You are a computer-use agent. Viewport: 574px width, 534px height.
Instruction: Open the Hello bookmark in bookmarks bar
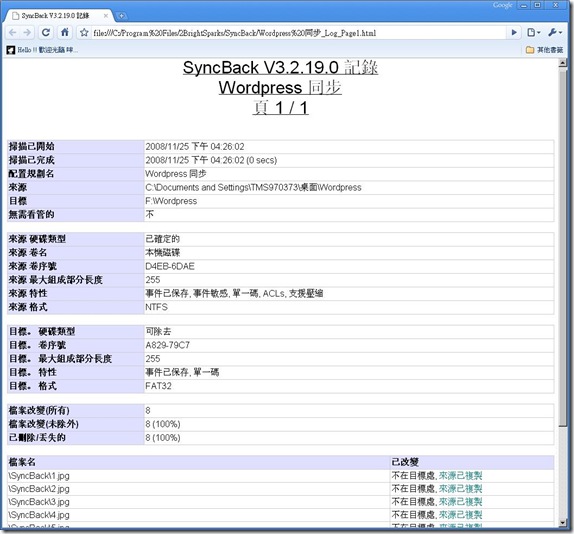click(x=42, y=50)
